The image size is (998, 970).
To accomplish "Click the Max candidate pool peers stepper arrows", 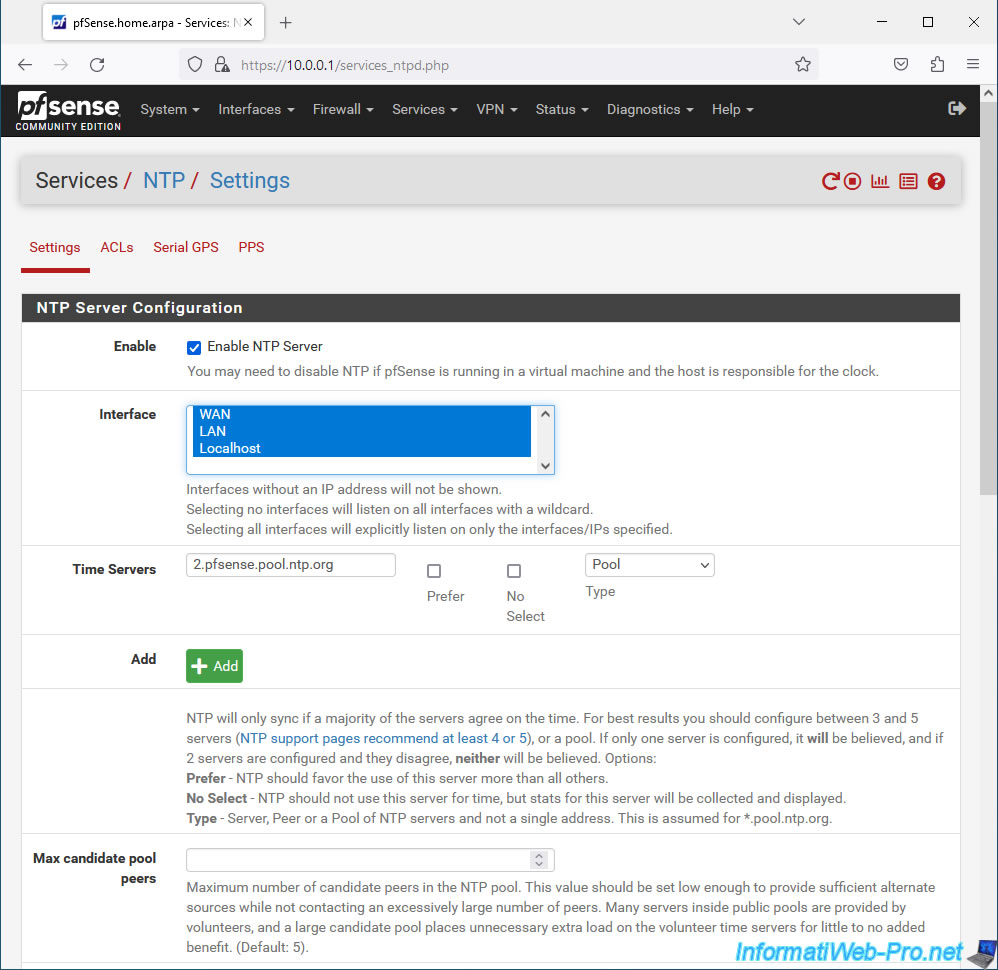I will (x=539, y=861).
